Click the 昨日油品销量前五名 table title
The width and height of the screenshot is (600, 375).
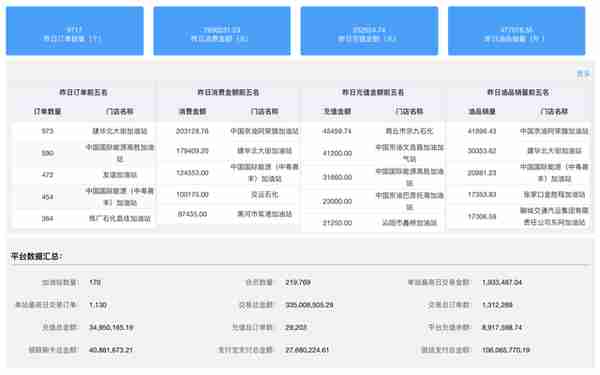(x=518, y=92)
